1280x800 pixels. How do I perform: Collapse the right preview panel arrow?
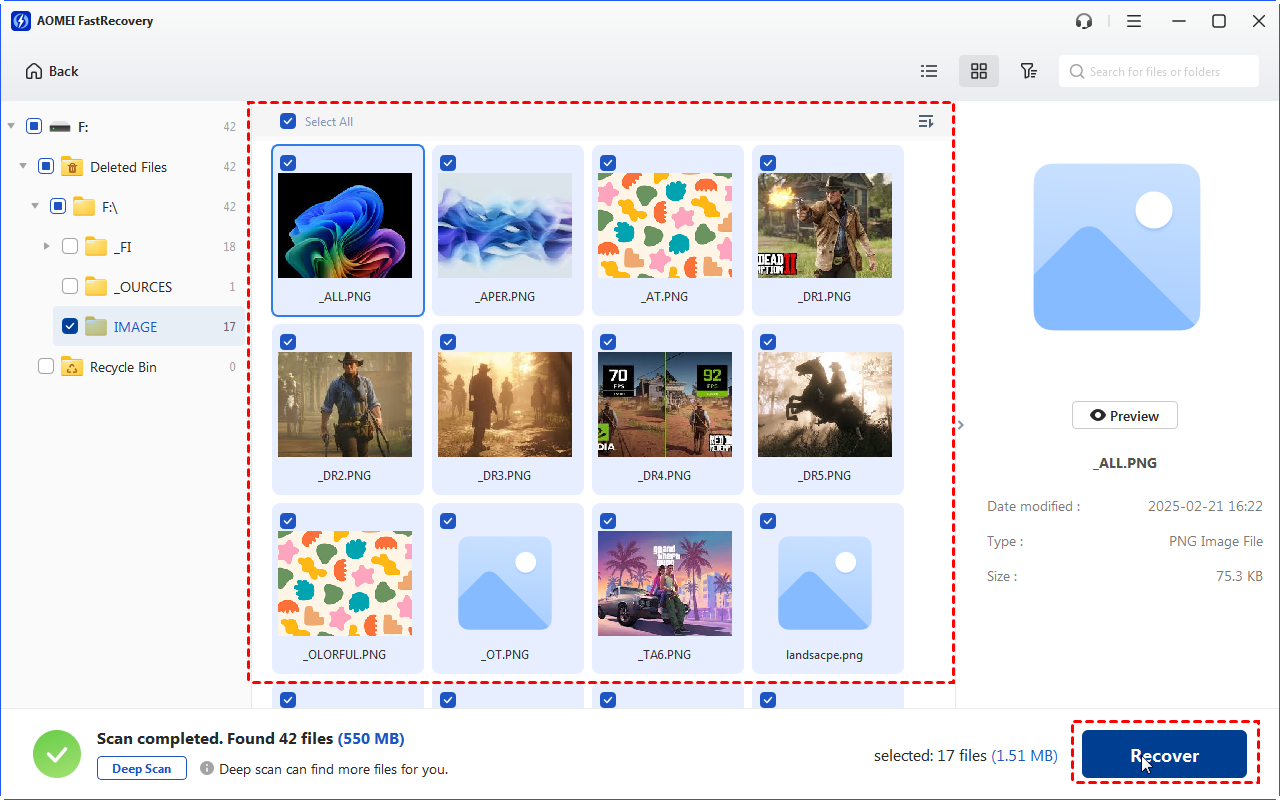pyautogui.click(x=961, y=425)
